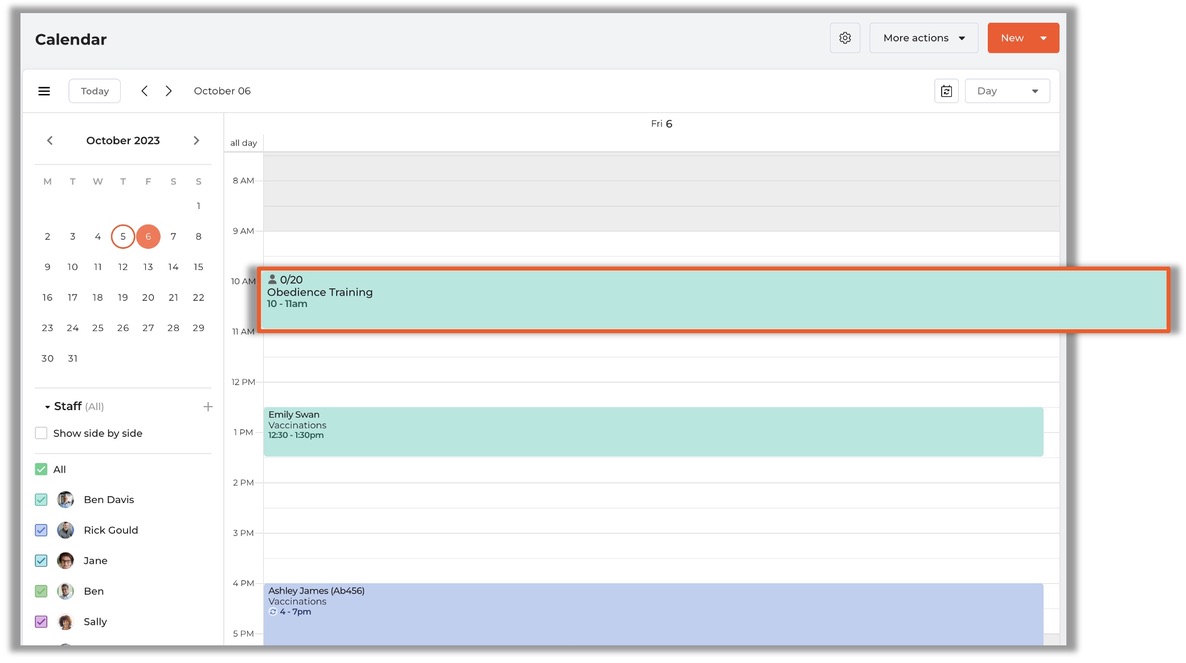1186x663 pixels.
Task: Collapse the Staff section
Action: pyautogui.click(x=47, y=407)
